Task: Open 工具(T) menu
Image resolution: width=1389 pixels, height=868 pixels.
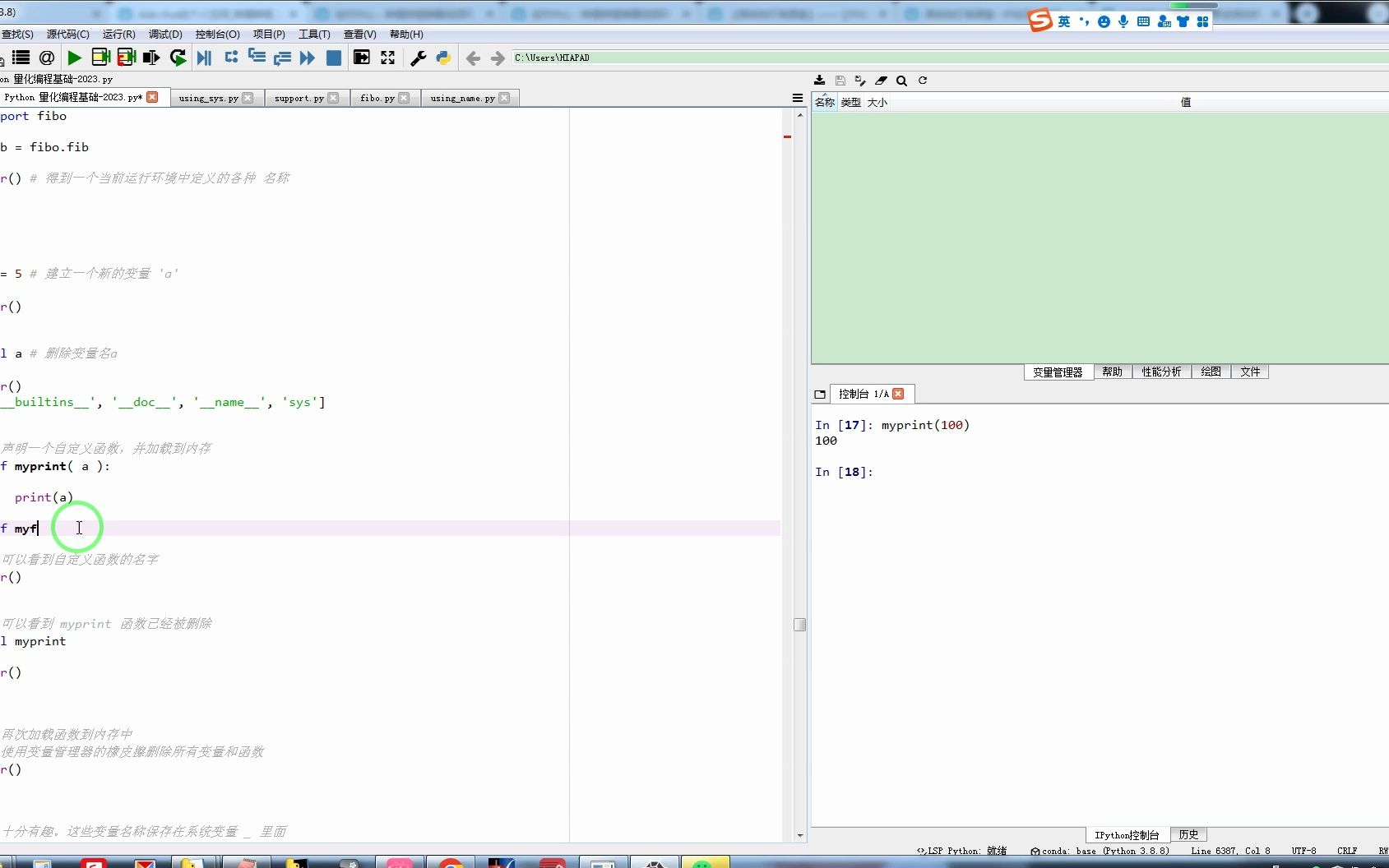Action: (x=314, y=35)
